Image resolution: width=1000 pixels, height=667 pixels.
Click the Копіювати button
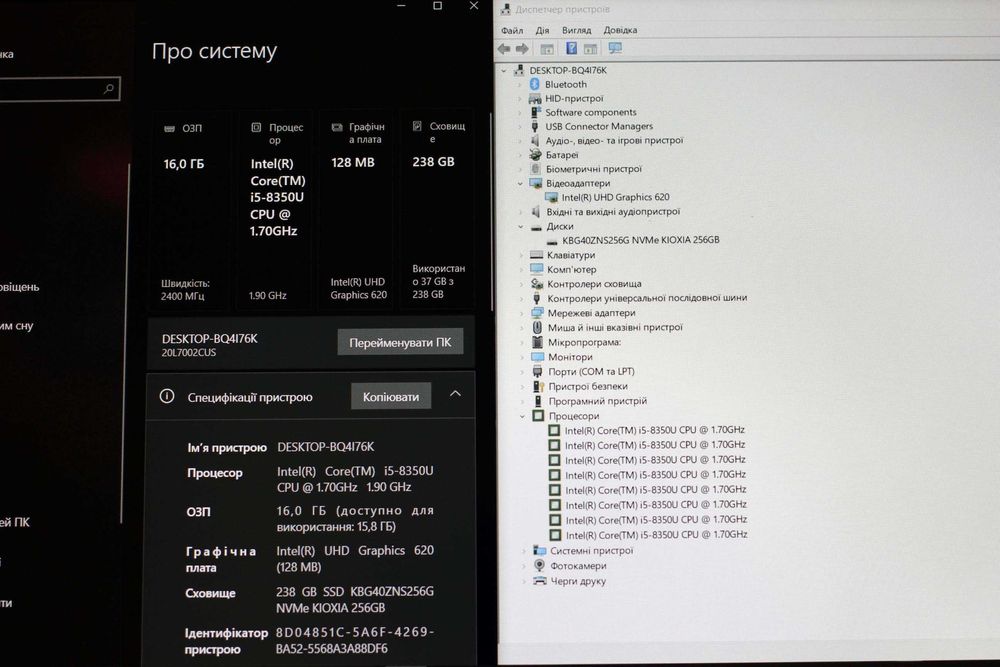[391, 397]
